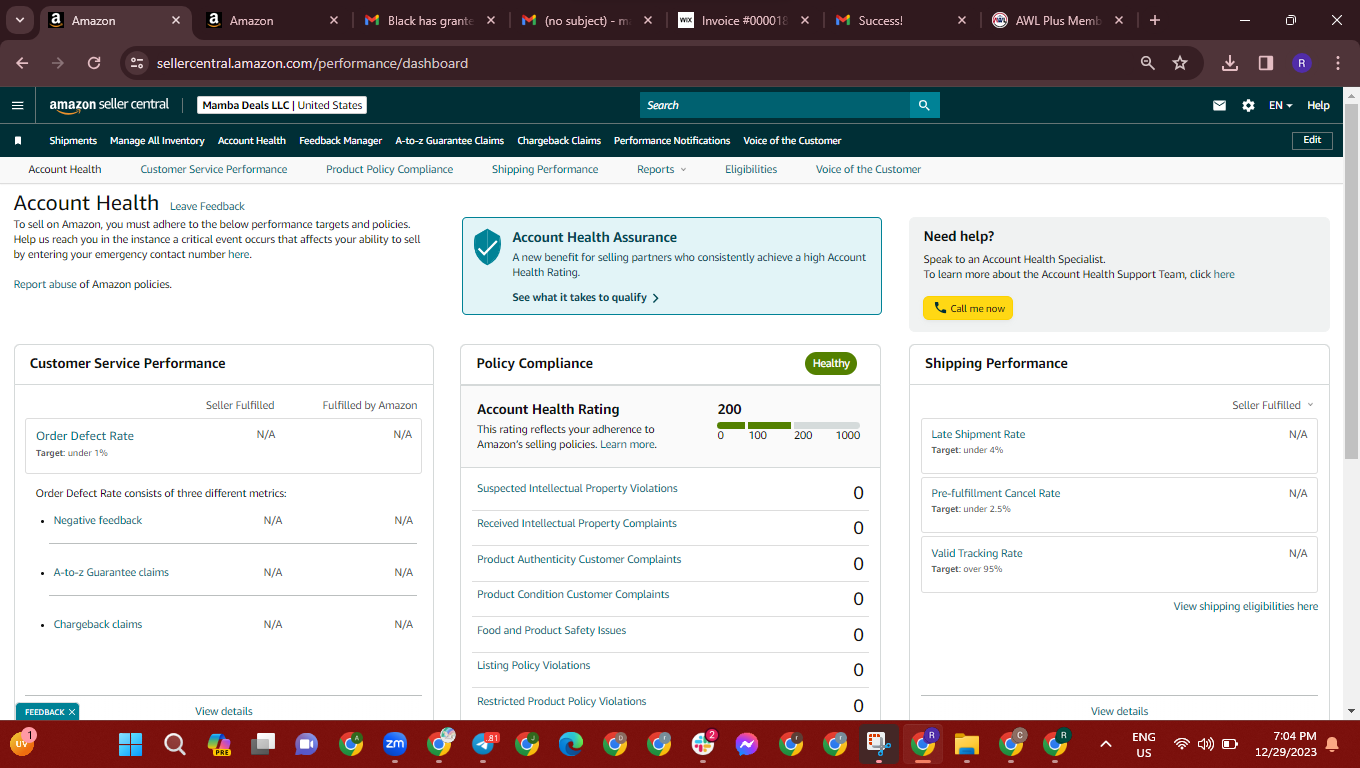
Task: Close the Invoice #000018 tab
Action: pyautogui.click(x=805, y=20)
